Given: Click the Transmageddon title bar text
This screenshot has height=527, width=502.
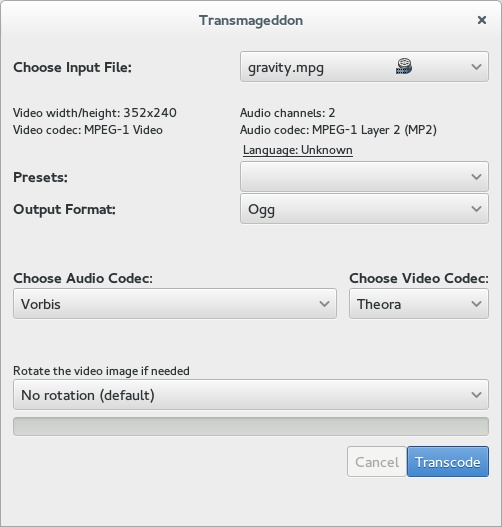Looking at the screenshot, I should [x=251, y=20].
